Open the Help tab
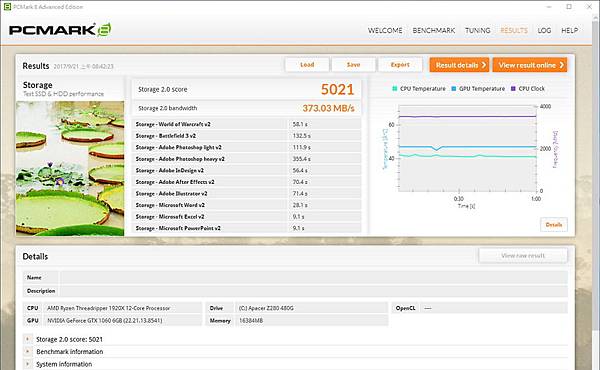 (x=569, y=30)
